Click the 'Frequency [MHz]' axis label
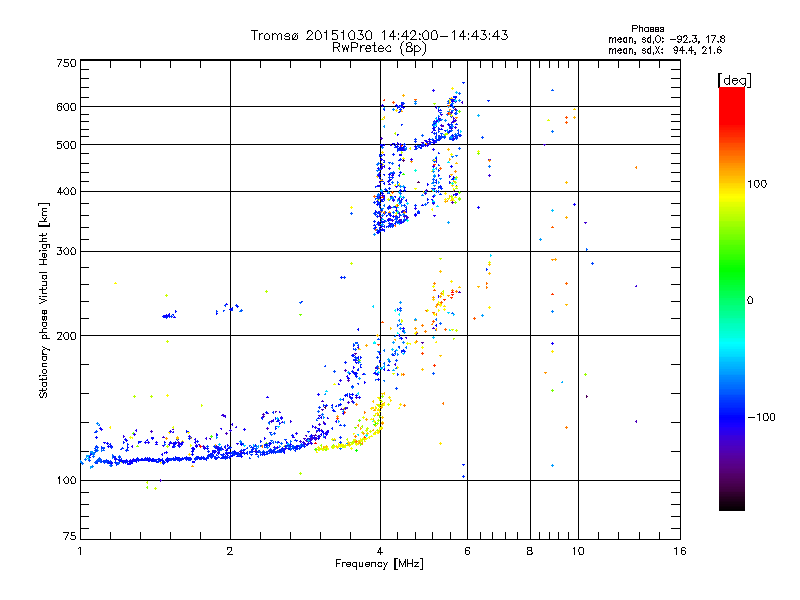The width and height of the screenshot is (800, 600). 379,564
